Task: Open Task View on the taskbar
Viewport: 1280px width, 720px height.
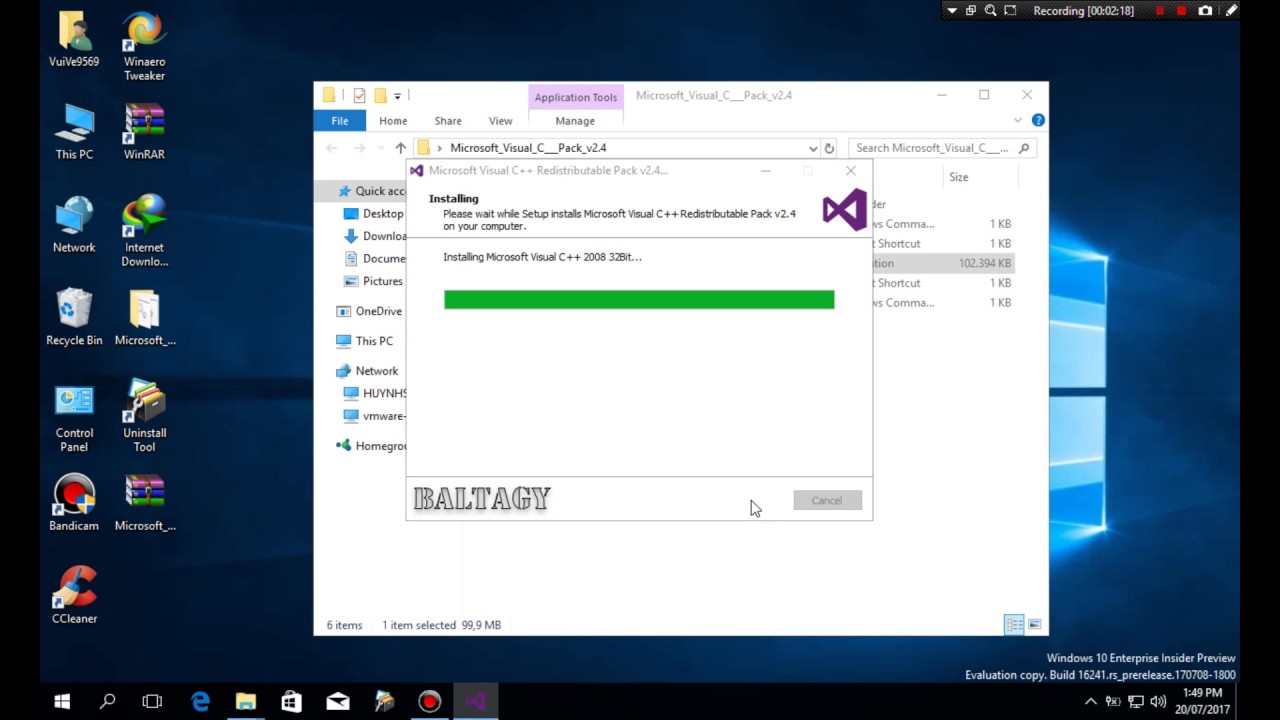Action: (152, 702)
